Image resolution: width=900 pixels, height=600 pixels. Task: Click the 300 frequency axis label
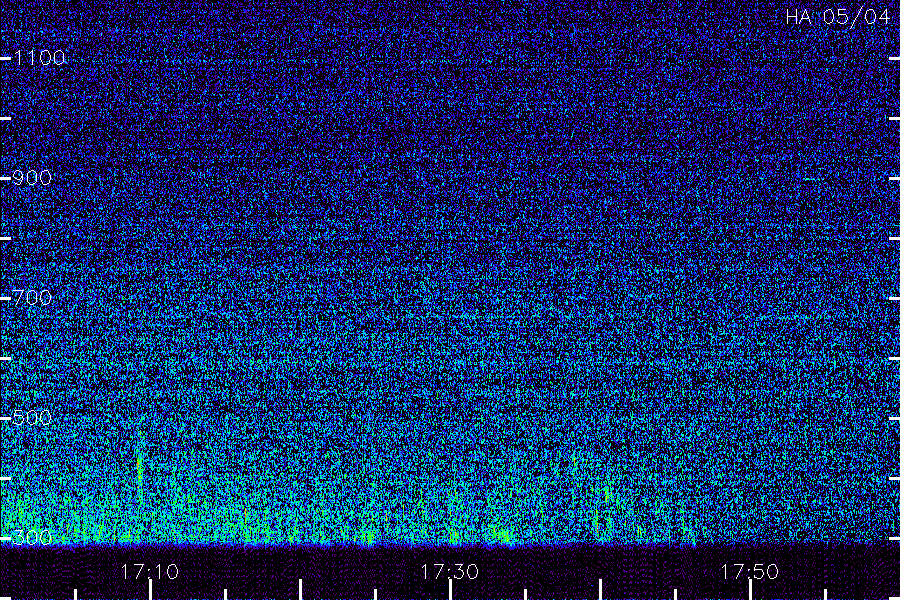pos(32,537)
